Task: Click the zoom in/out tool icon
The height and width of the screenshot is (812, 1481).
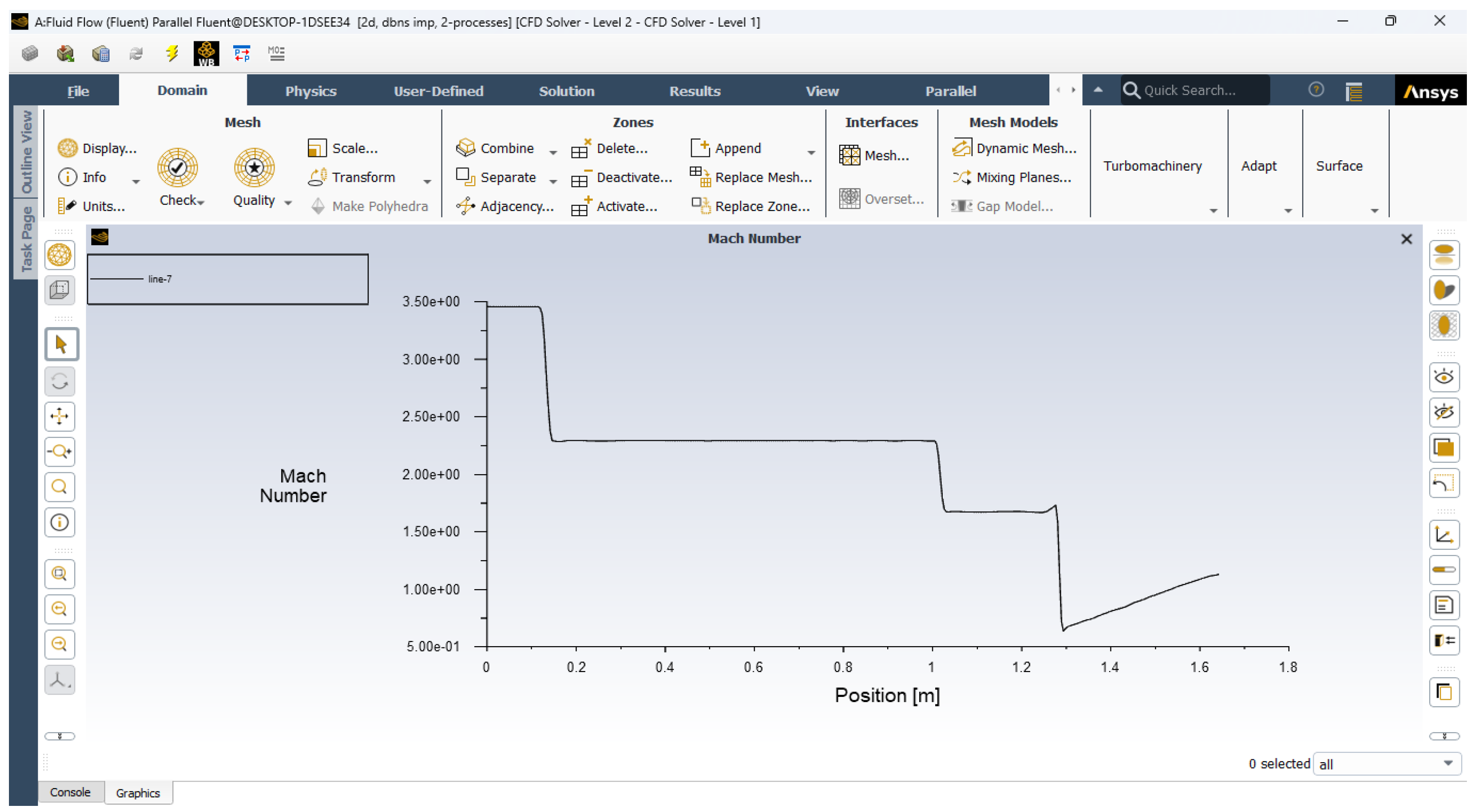Action: 59,452
